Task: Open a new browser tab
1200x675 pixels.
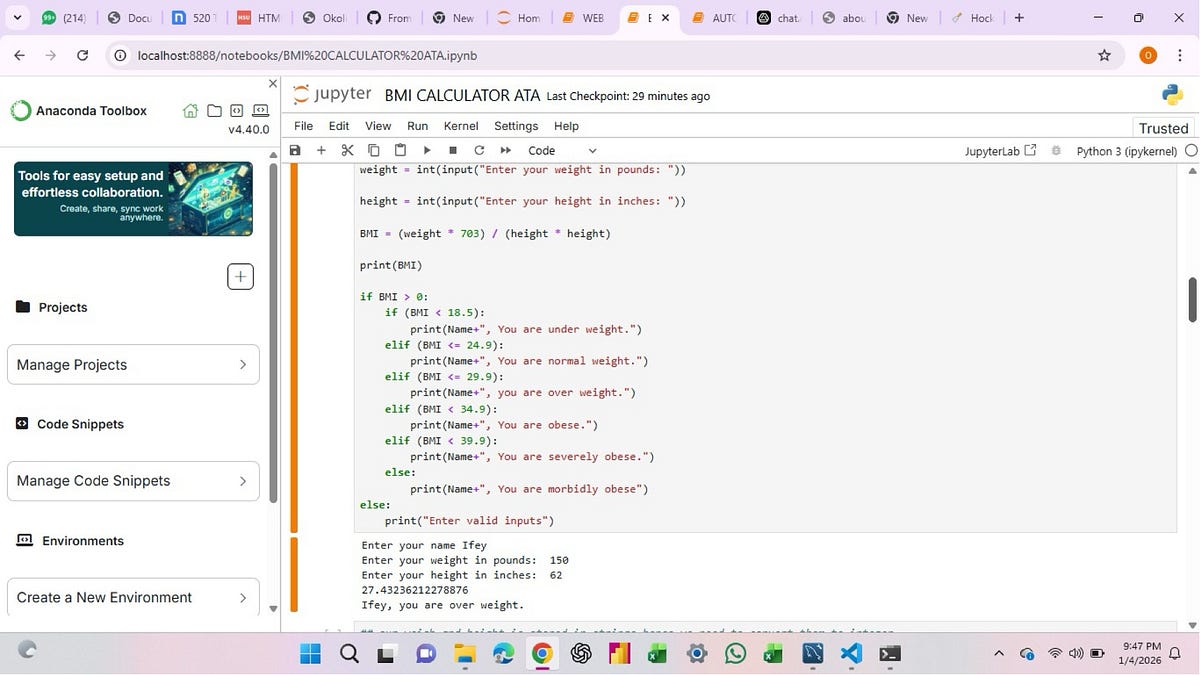Action: pos(1019,18)
